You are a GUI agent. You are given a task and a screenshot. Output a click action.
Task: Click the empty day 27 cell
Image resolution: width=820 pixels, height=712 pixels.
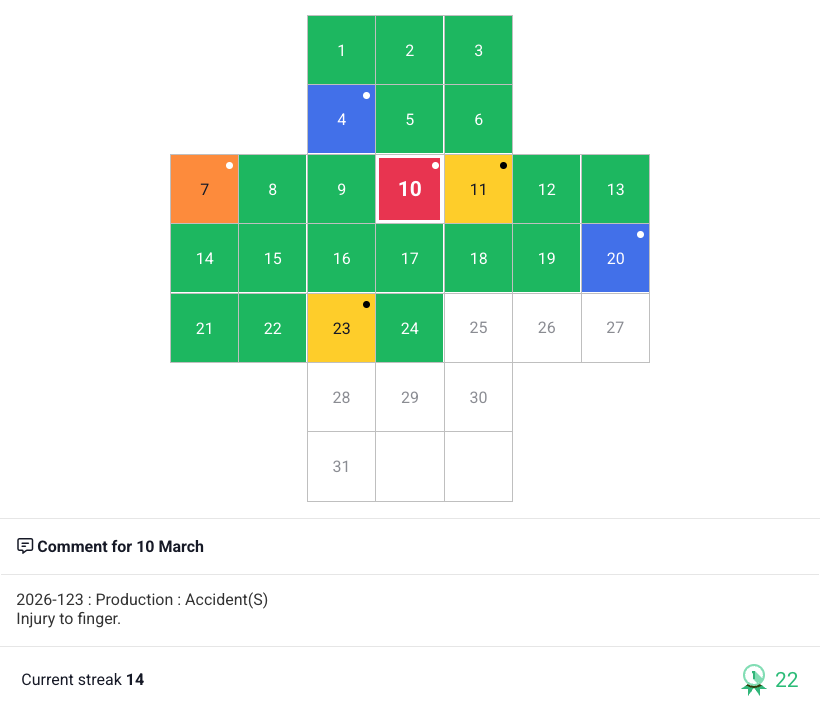(x=615, y=328)
